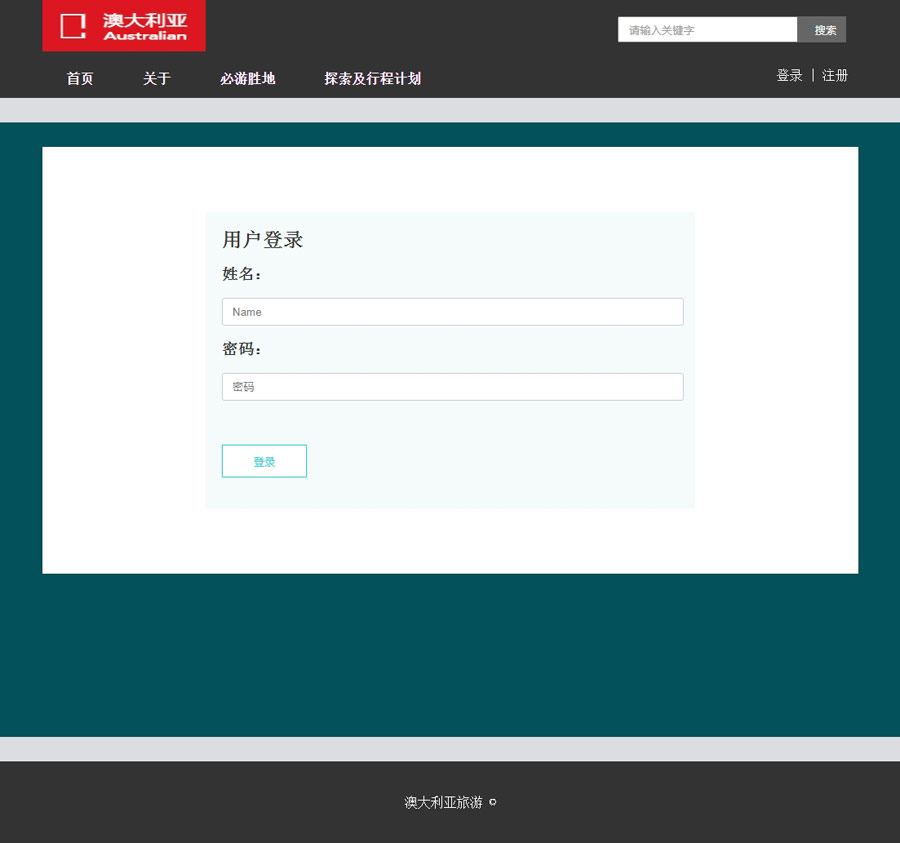The width and height of the screenshot is (900, 843).
Task: Click the Australian English logo text
Action: click(x=145, y=37)
